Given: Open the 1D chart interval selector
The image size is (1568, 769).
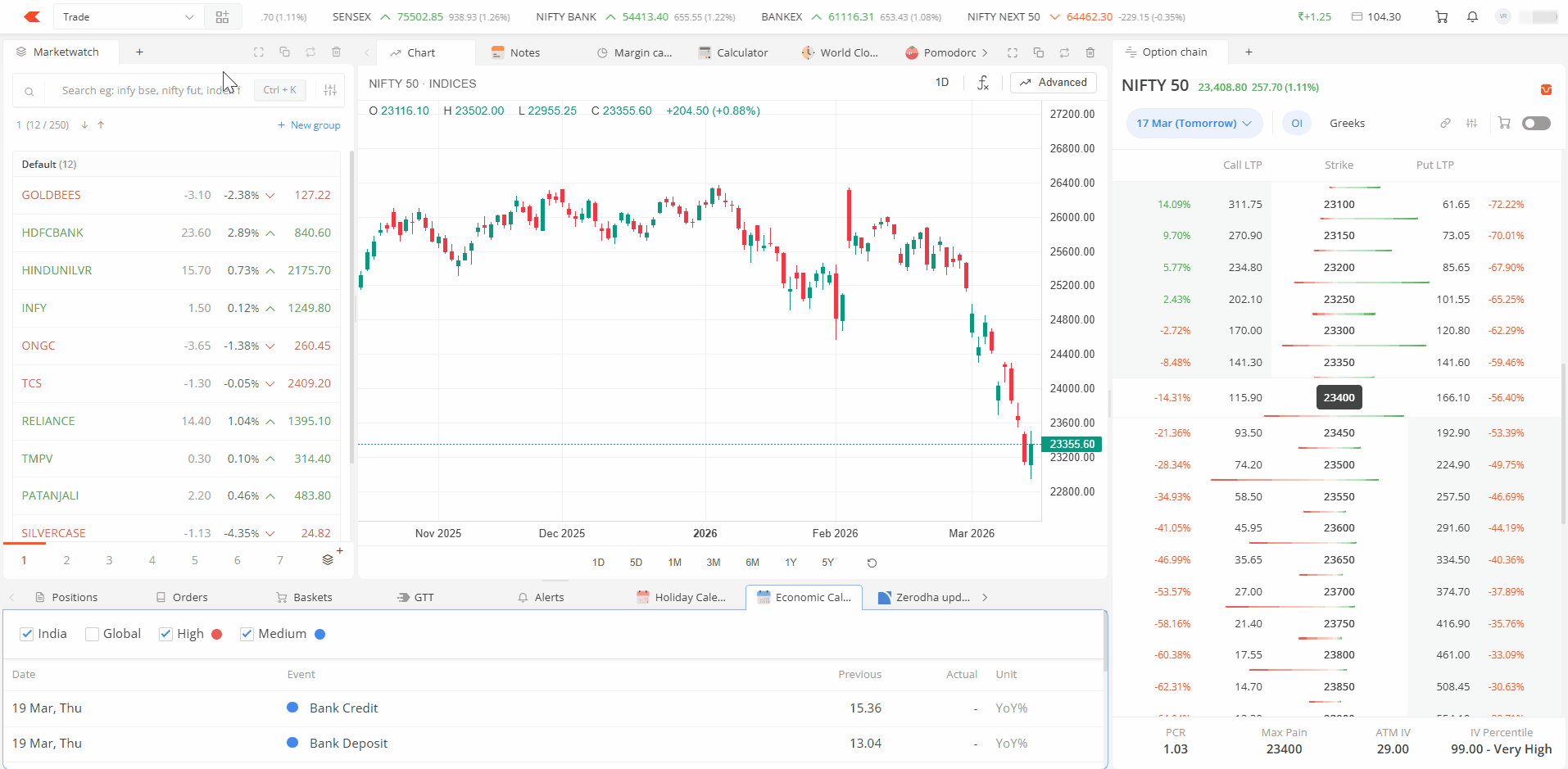Looking at the screenshot, I should point(942,83).
